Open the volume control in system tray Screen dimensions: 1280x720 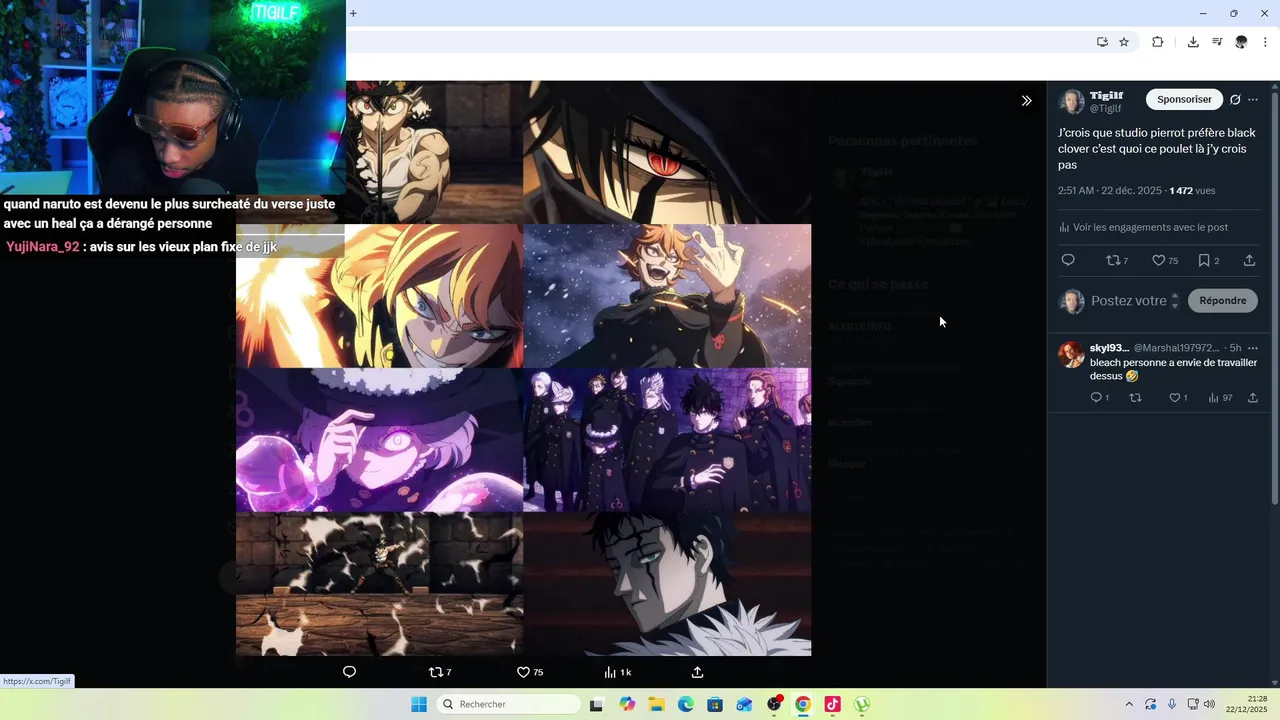tap(1209, 704)
